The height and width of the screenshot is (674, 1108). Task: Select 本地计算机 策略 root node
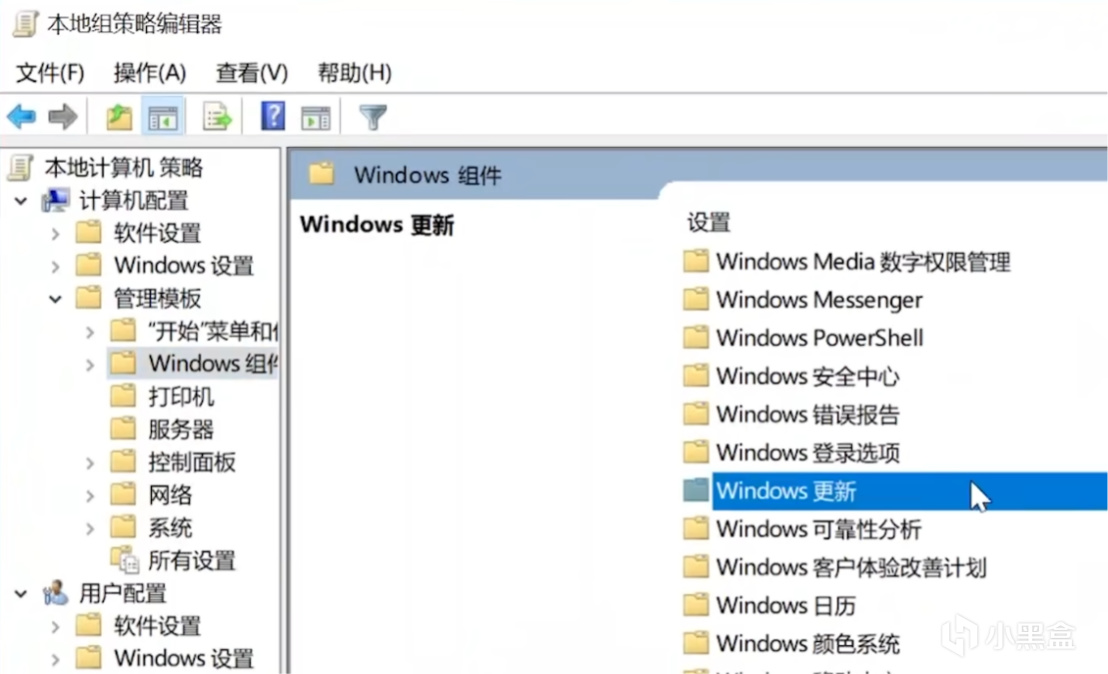click(x=124, y=167)
